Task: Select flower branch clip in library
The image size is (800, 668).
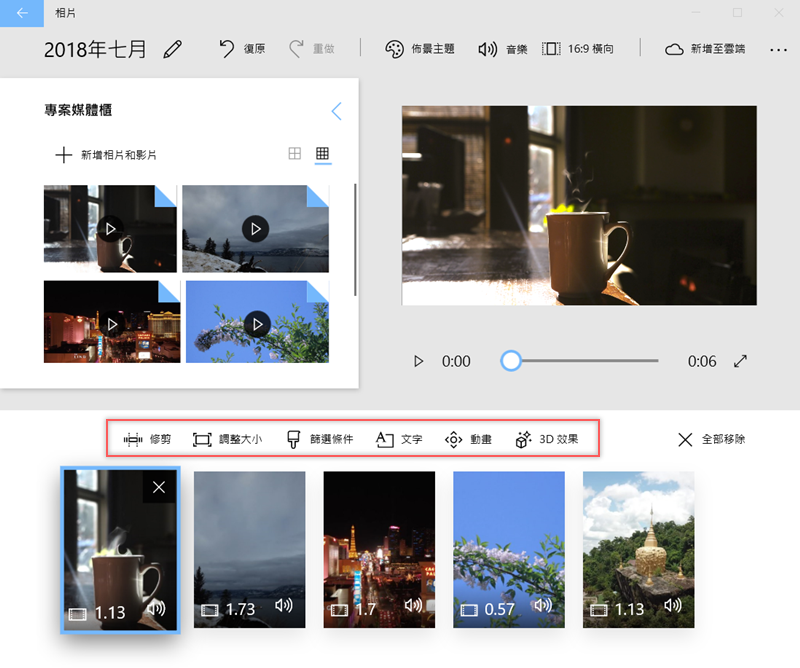Action: [x=258, y=321]
